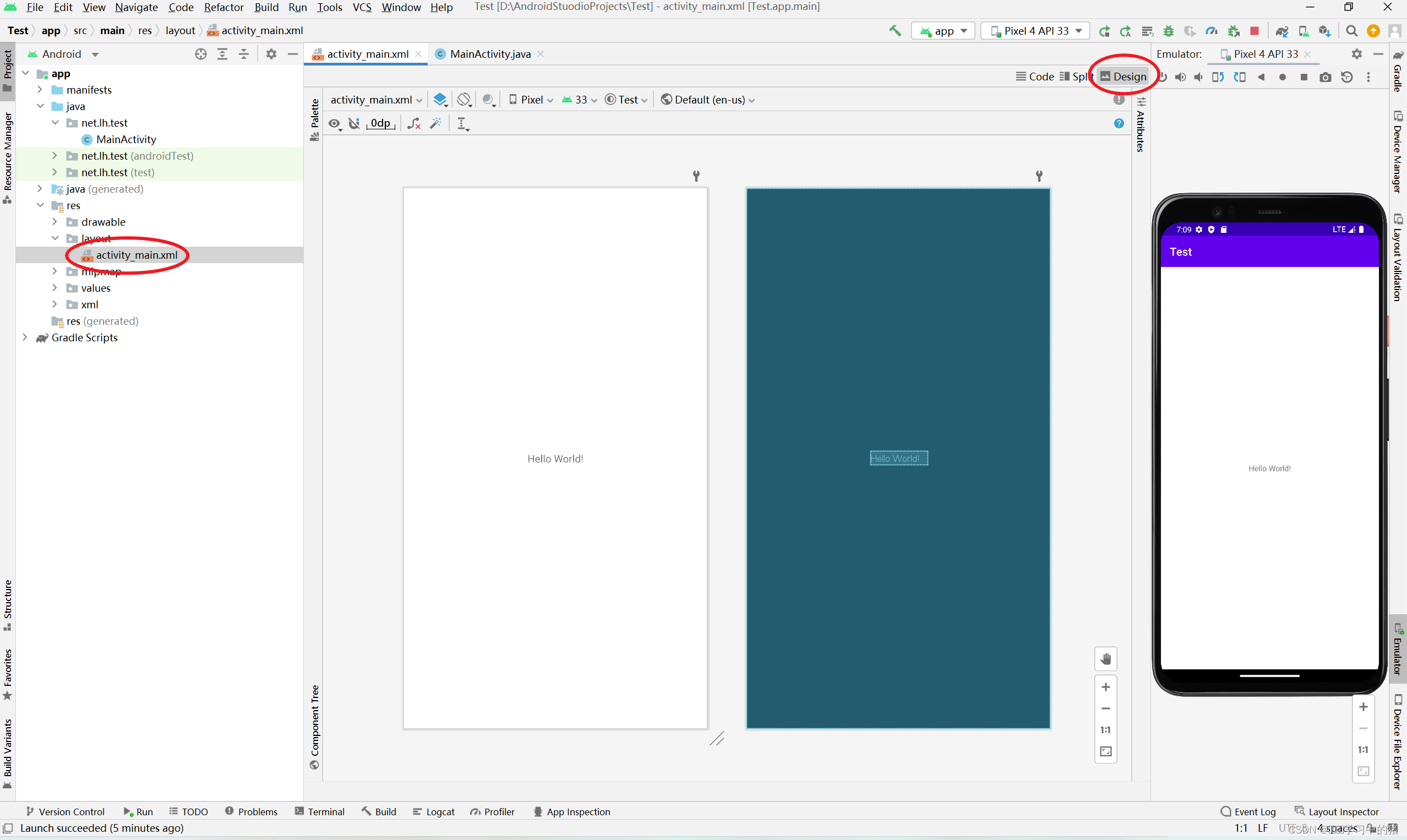
Task: Toggle View Options eye icon
Action: [x=335, y=123]
